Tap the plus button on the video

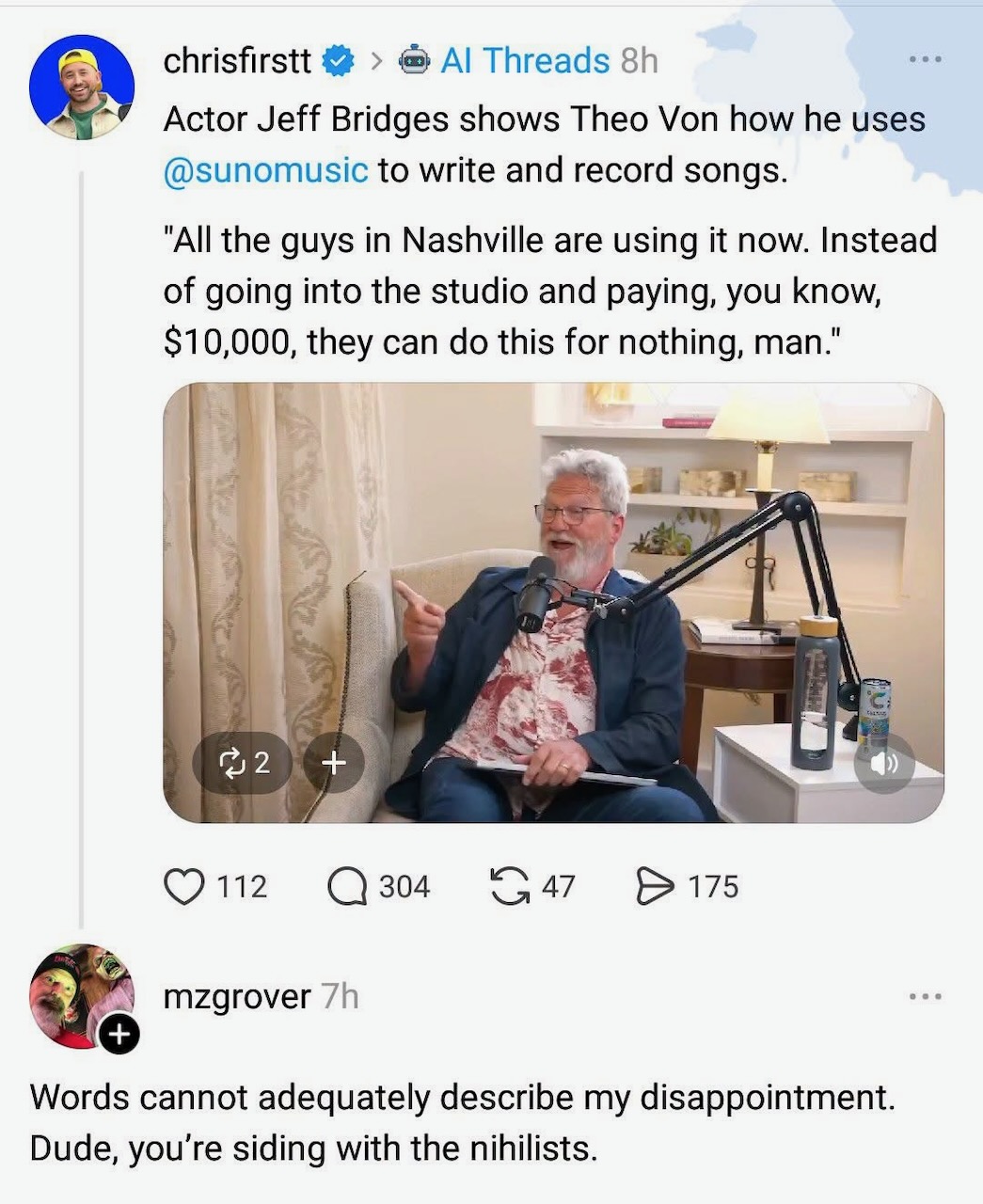click(334, 762)
